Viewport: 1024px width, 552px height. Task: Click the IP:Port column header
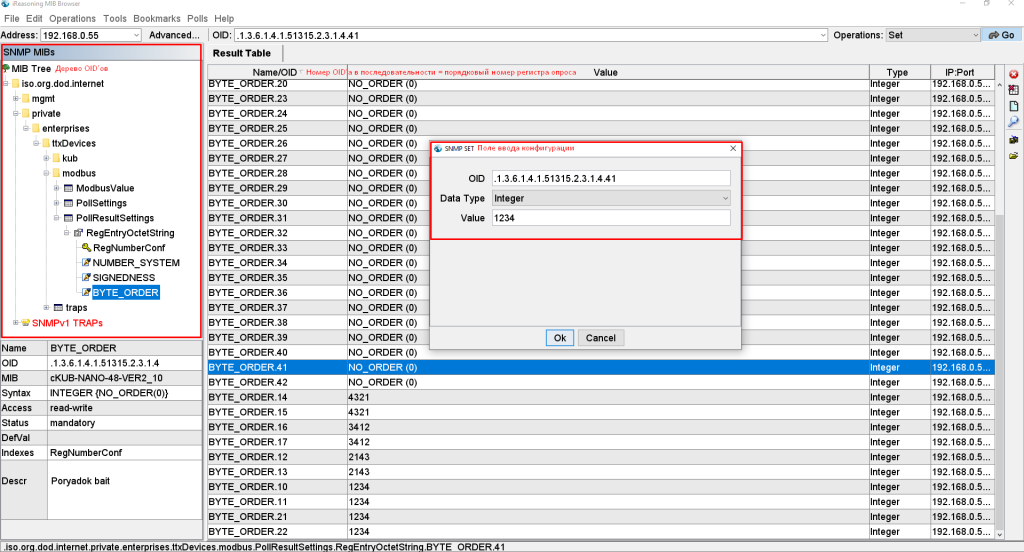click(x=961, y=73)
